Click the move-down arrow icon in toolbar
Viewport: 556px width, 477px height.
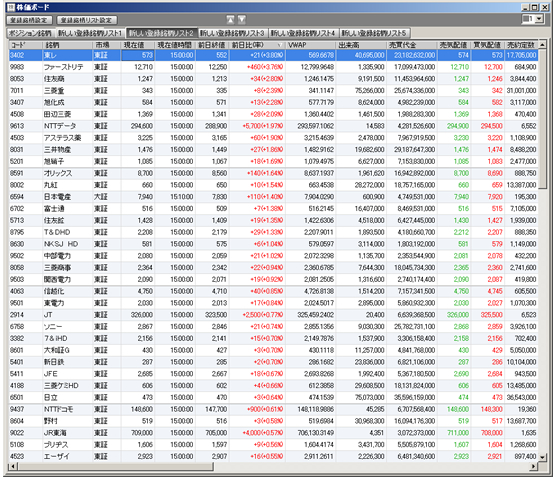pos(242,20)
